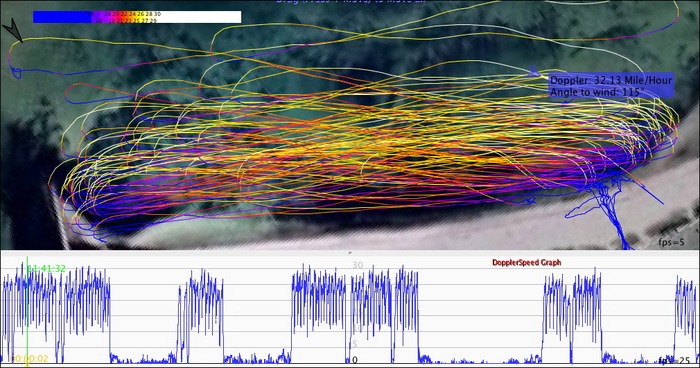Click the rightmost speed burst at graph edge

click(686, 313)
